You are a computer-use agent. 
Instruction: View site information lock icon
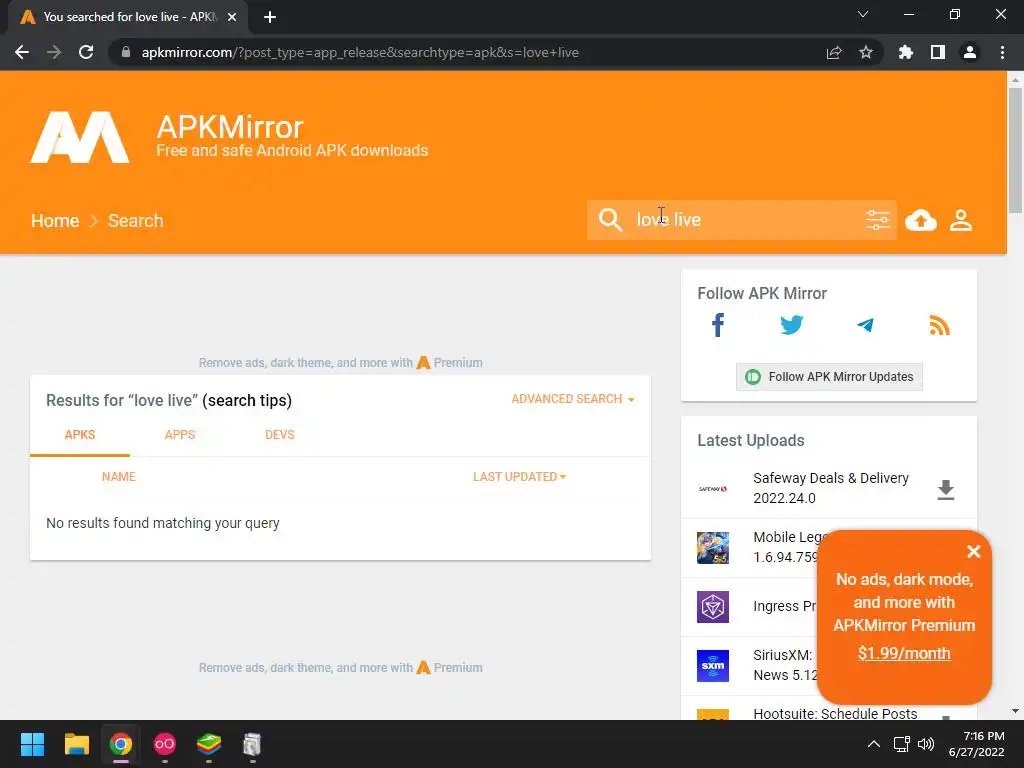pyautogui.click(x=126, y=52)
